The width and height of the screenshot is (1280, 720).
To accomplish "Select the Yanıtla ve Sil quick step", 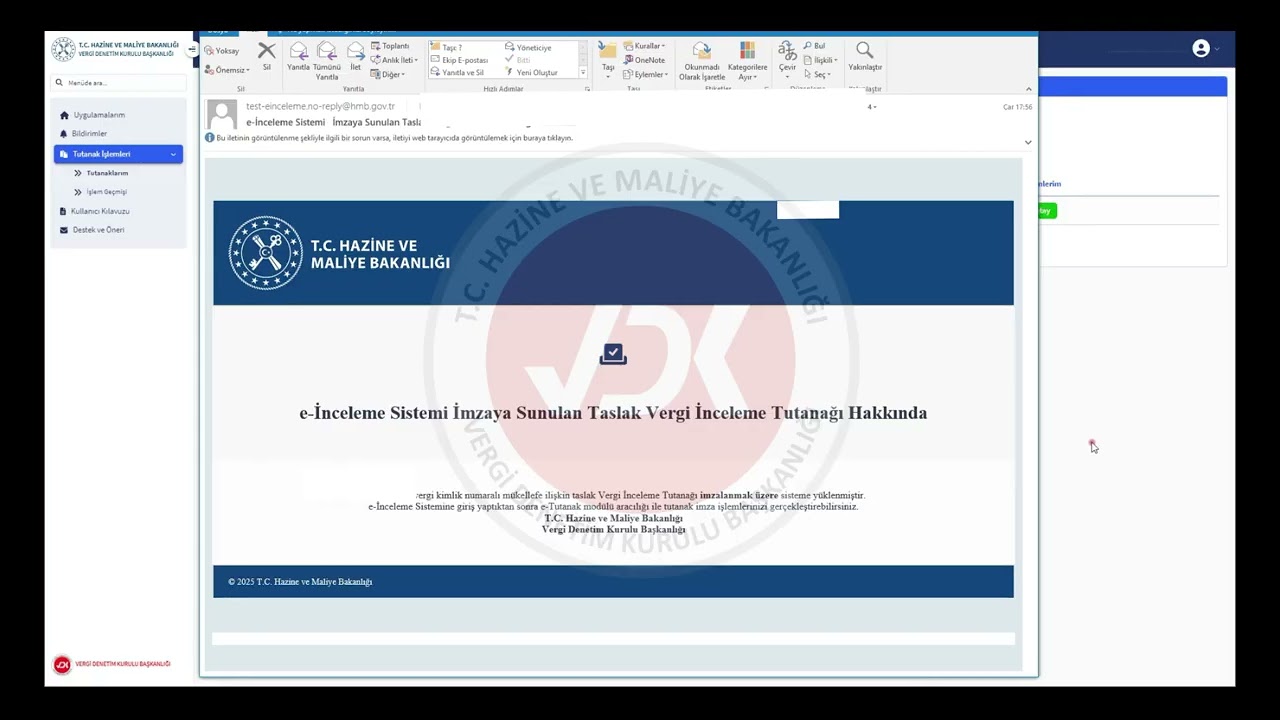I will pyautogui.click(x=456, y=73).
